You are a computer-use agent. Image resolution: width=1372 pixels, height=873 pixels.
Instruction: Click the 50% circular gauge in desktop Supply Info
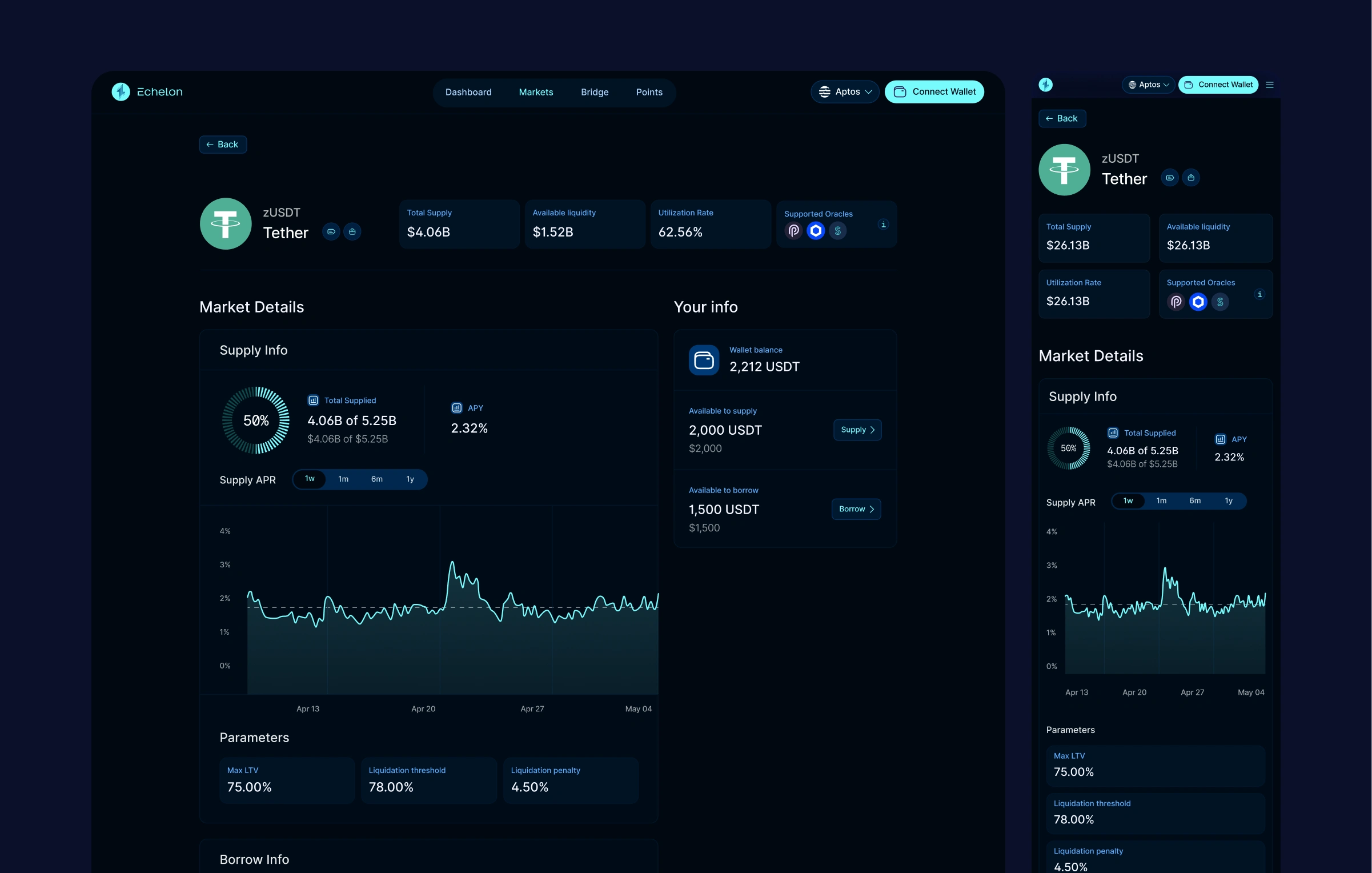coord(256,421)
